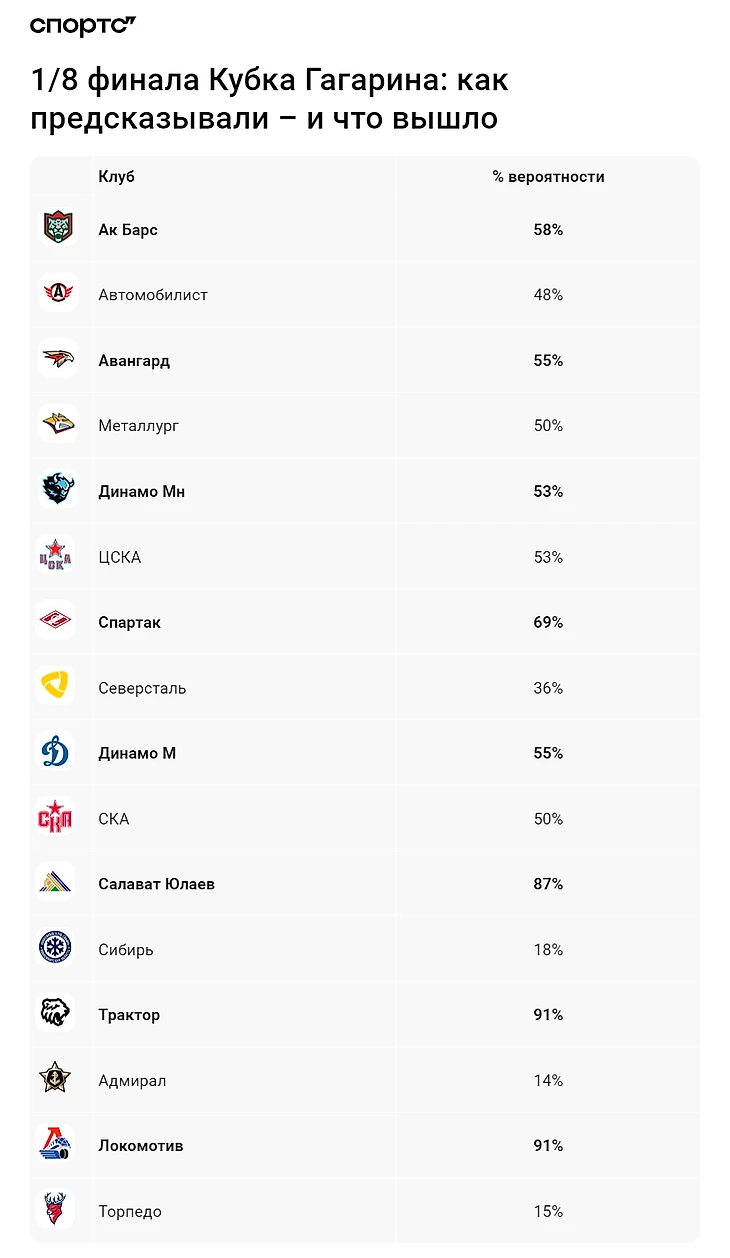The image size is (730, 1258).
Task: Click the Avtomobilist team logo
Action: click(58, 295)
